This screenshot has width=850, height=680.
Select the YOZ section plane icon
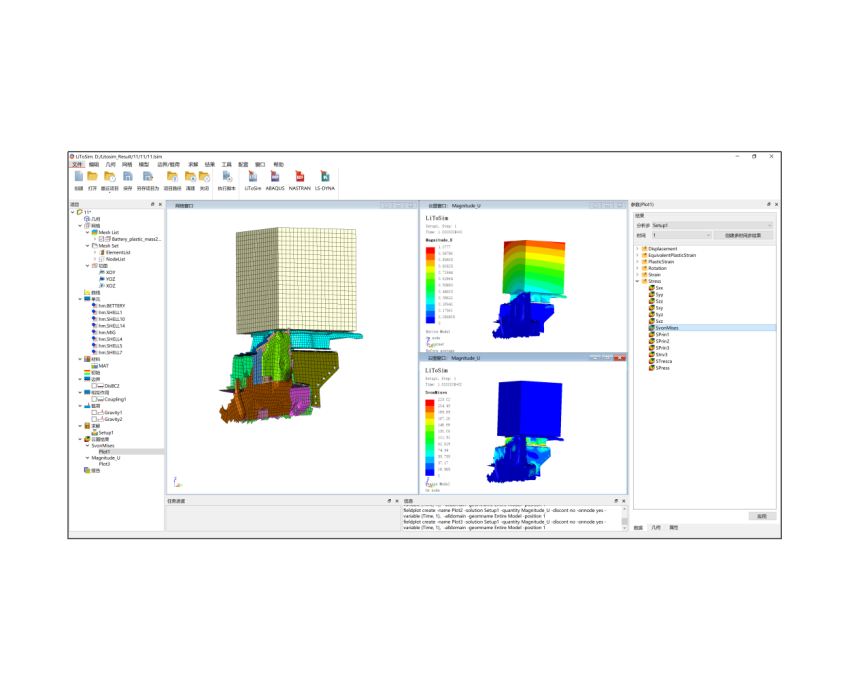(102, 279)
